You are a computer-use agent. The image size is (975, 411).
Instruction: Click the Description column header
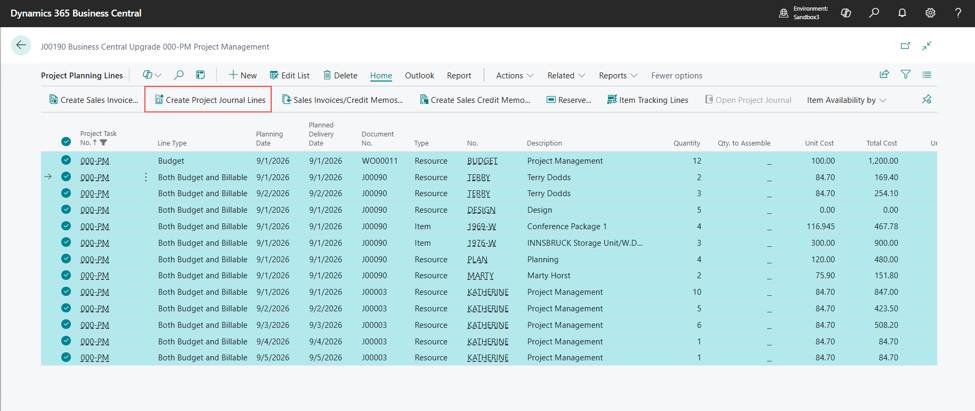[x=545, y=143]
